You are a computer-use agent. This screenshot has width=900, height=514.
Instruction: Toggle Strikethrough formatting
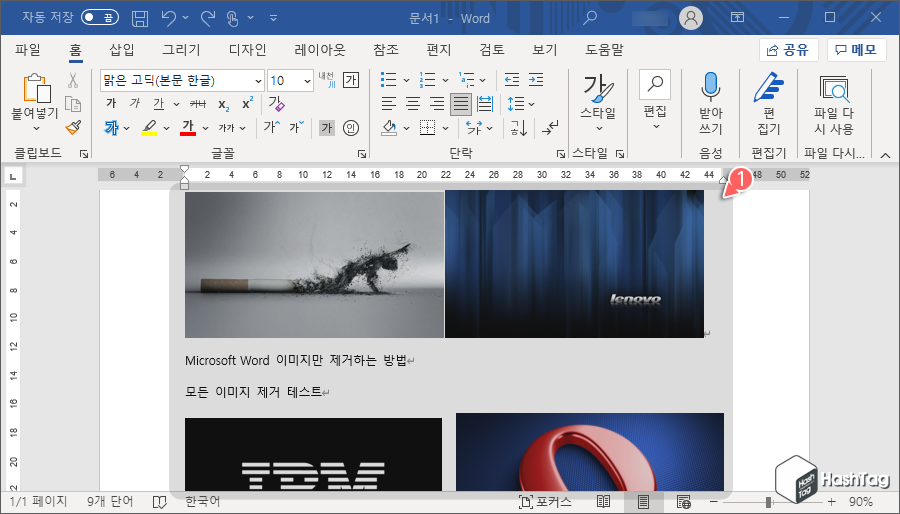198,104
